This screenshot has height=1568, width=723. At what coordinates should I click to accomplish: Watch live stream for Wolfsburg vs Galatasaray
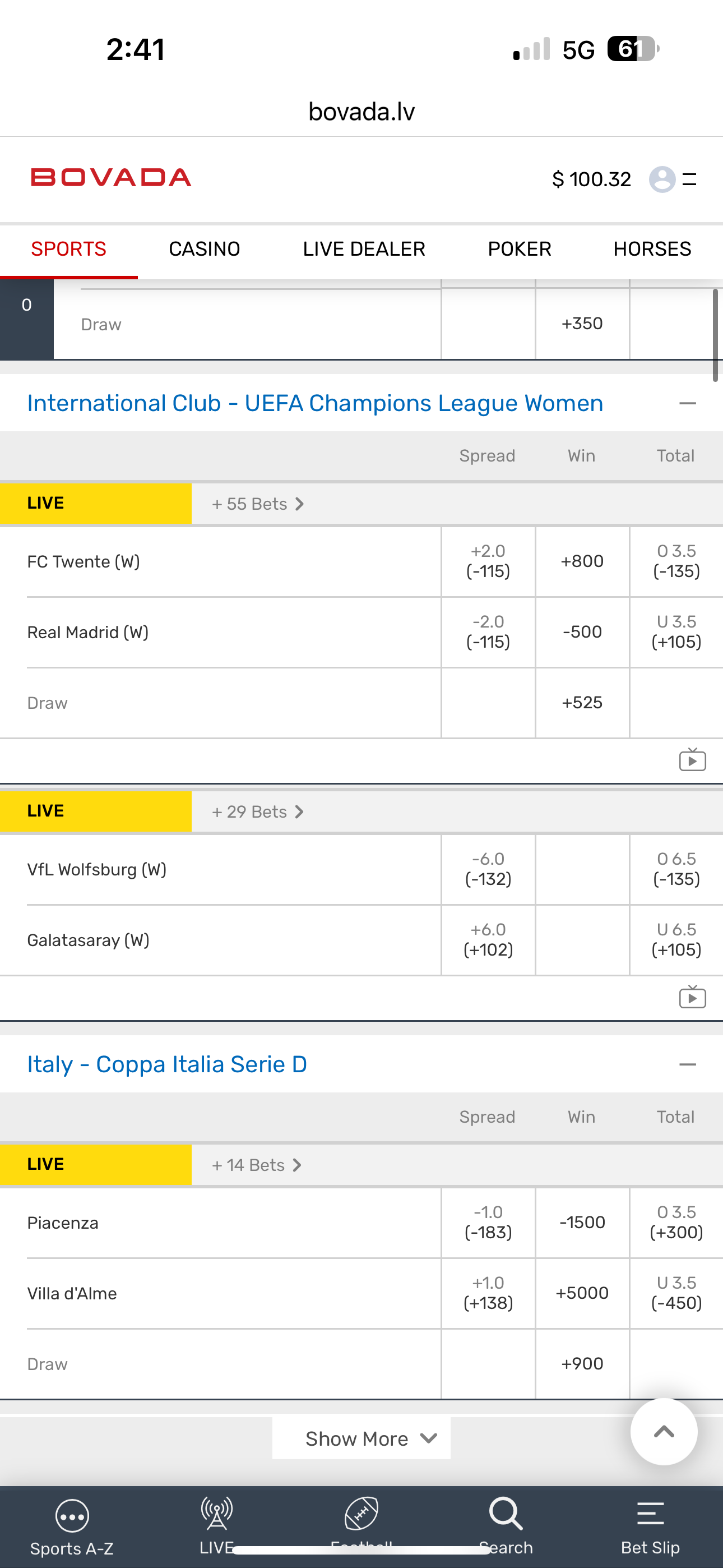693,997
